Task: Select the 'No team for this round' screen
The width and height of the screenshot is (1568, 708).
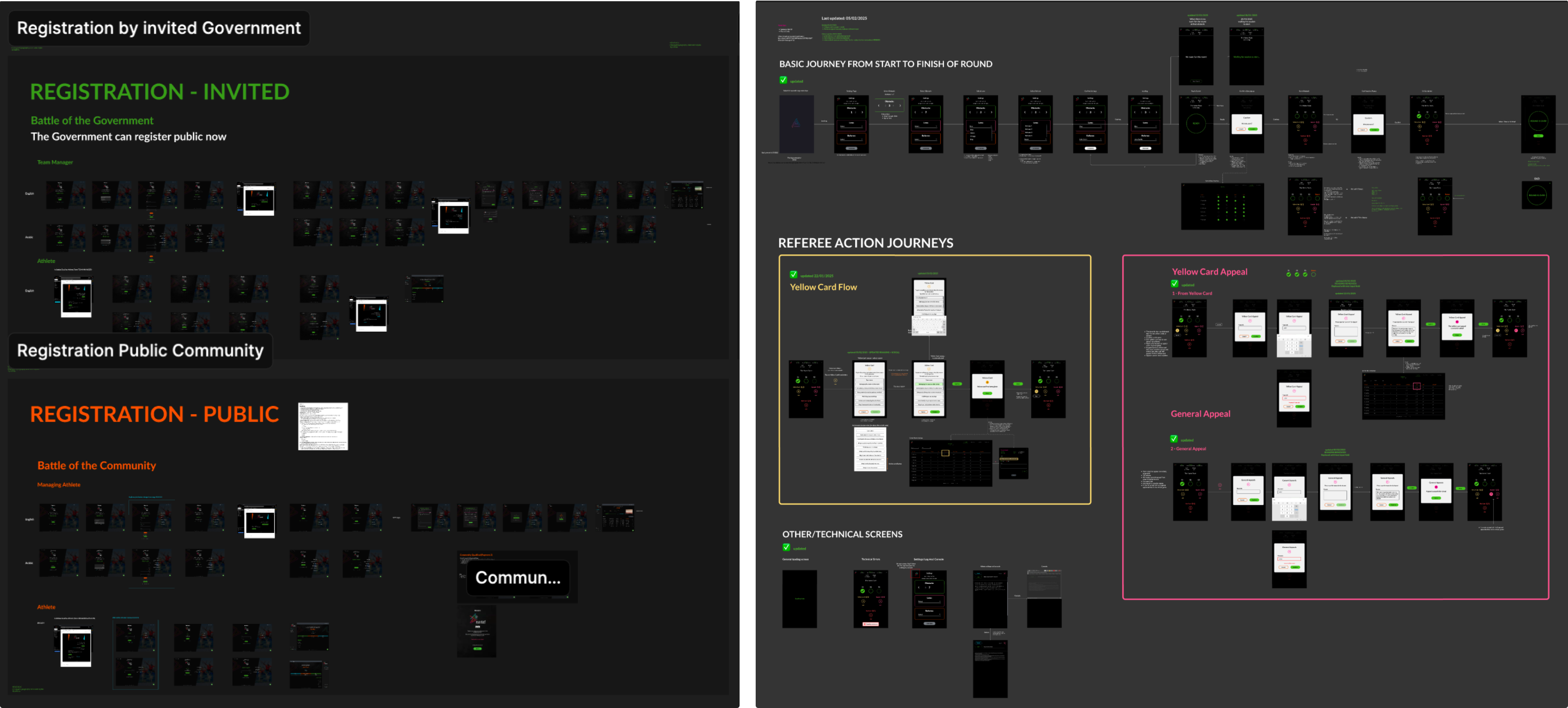Action: pos(1196,57)
